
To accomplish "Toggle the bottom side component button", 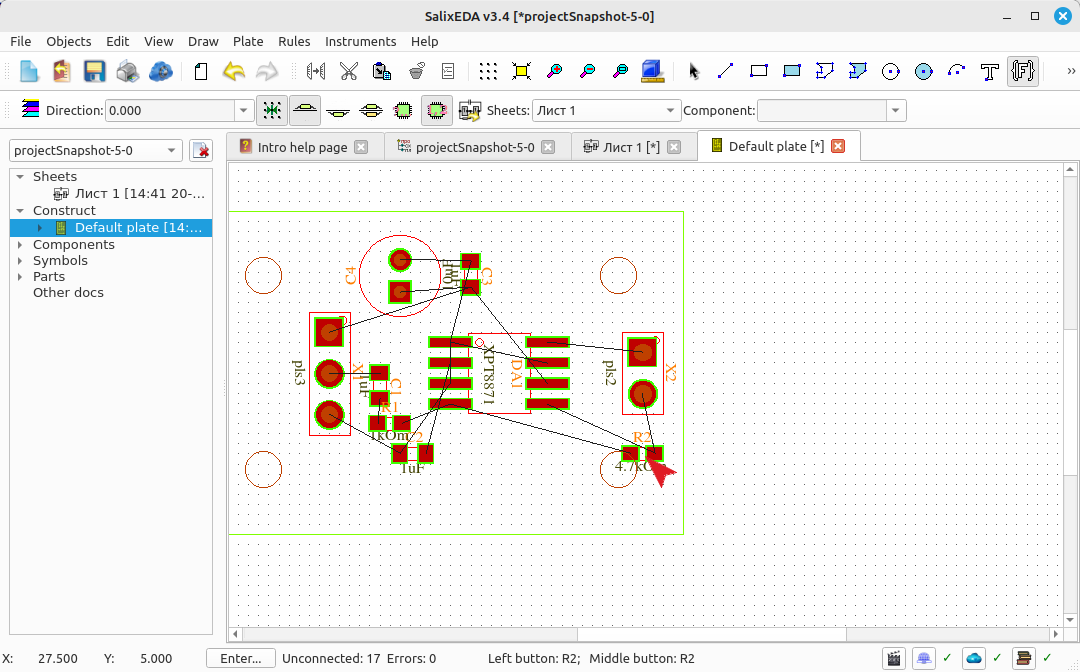I will coord(338,110).
